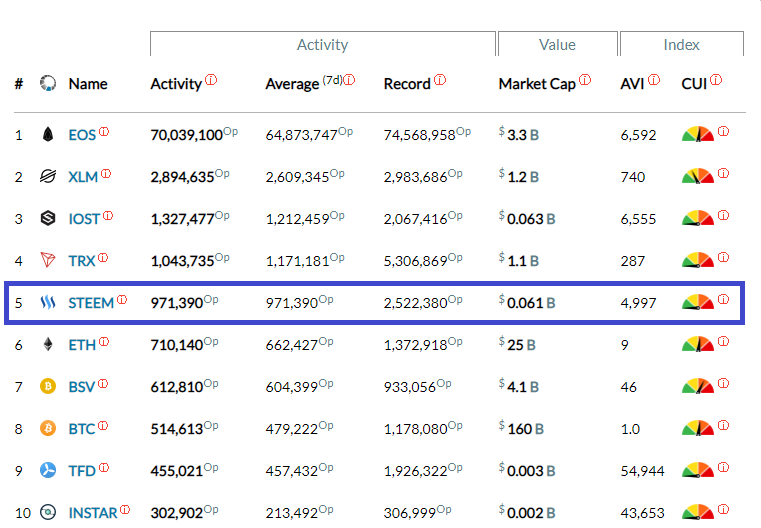Image resolution: width=761 pixels, height=528 pixels.
Task: Sort by the Activity column header
Action: (176, 84)
